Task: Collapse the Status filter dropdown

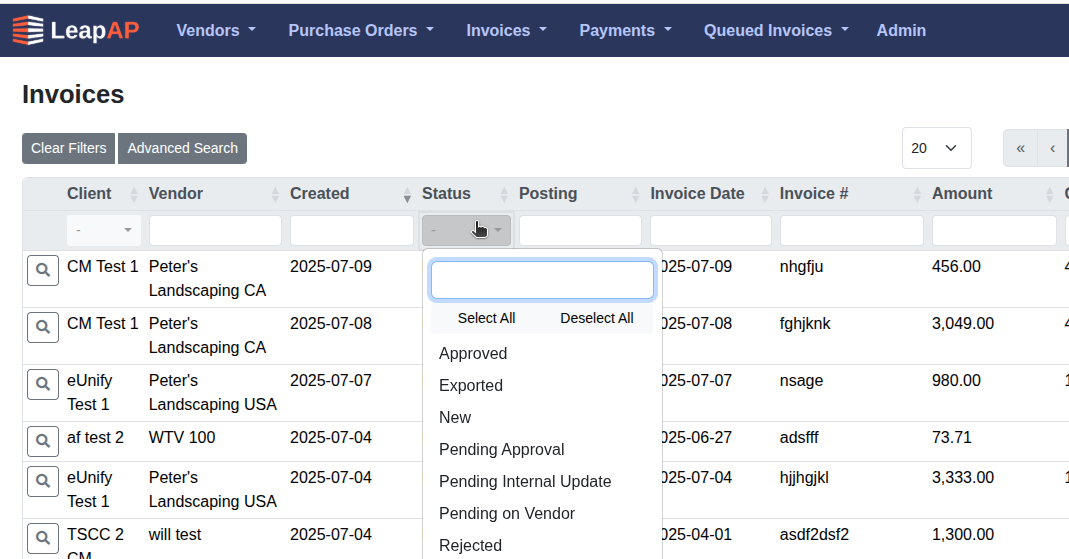Action: point(466,230)
